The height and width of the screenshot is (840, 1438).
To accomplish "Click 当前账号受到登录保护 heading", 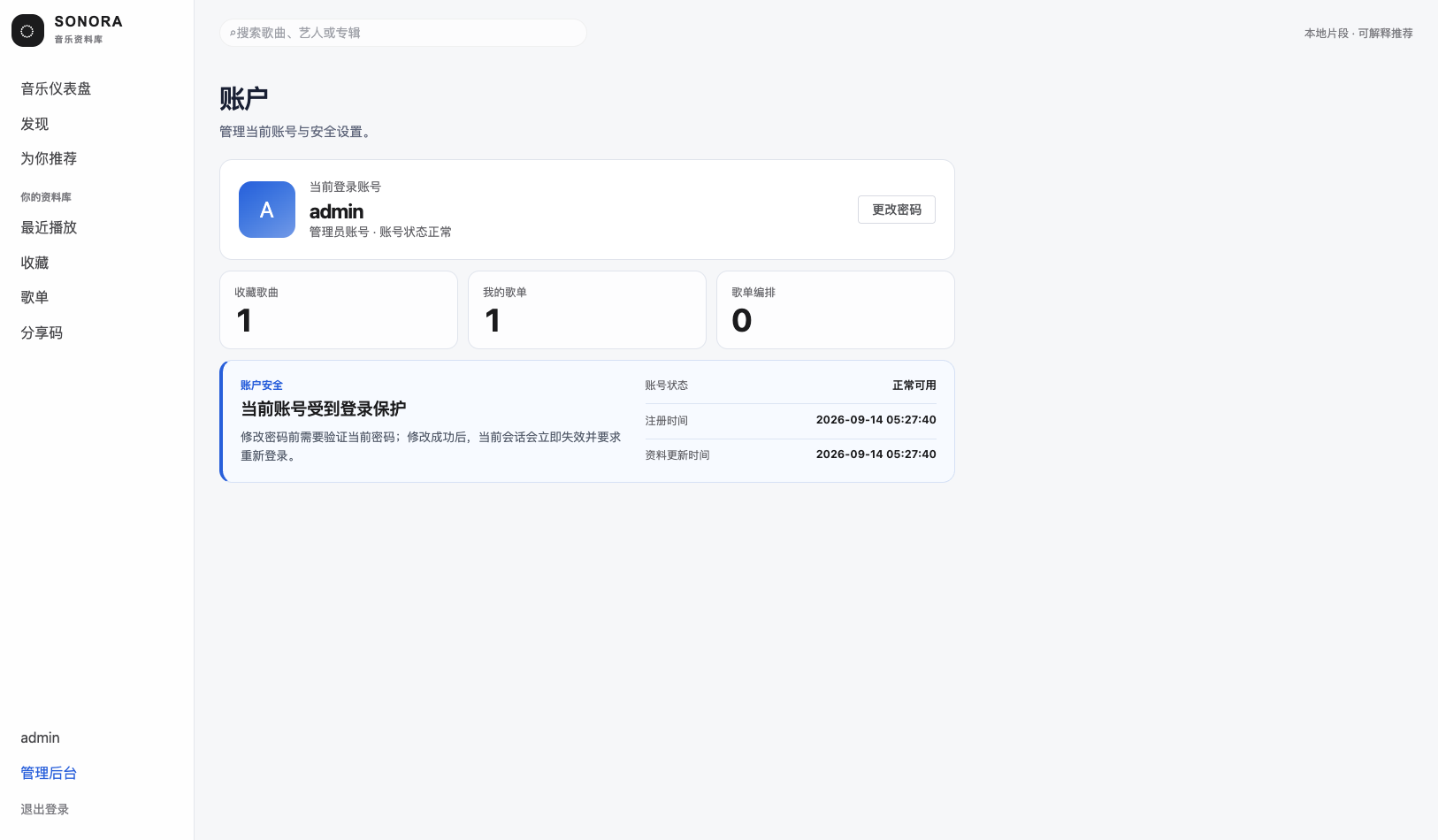I will coord(324,409).
